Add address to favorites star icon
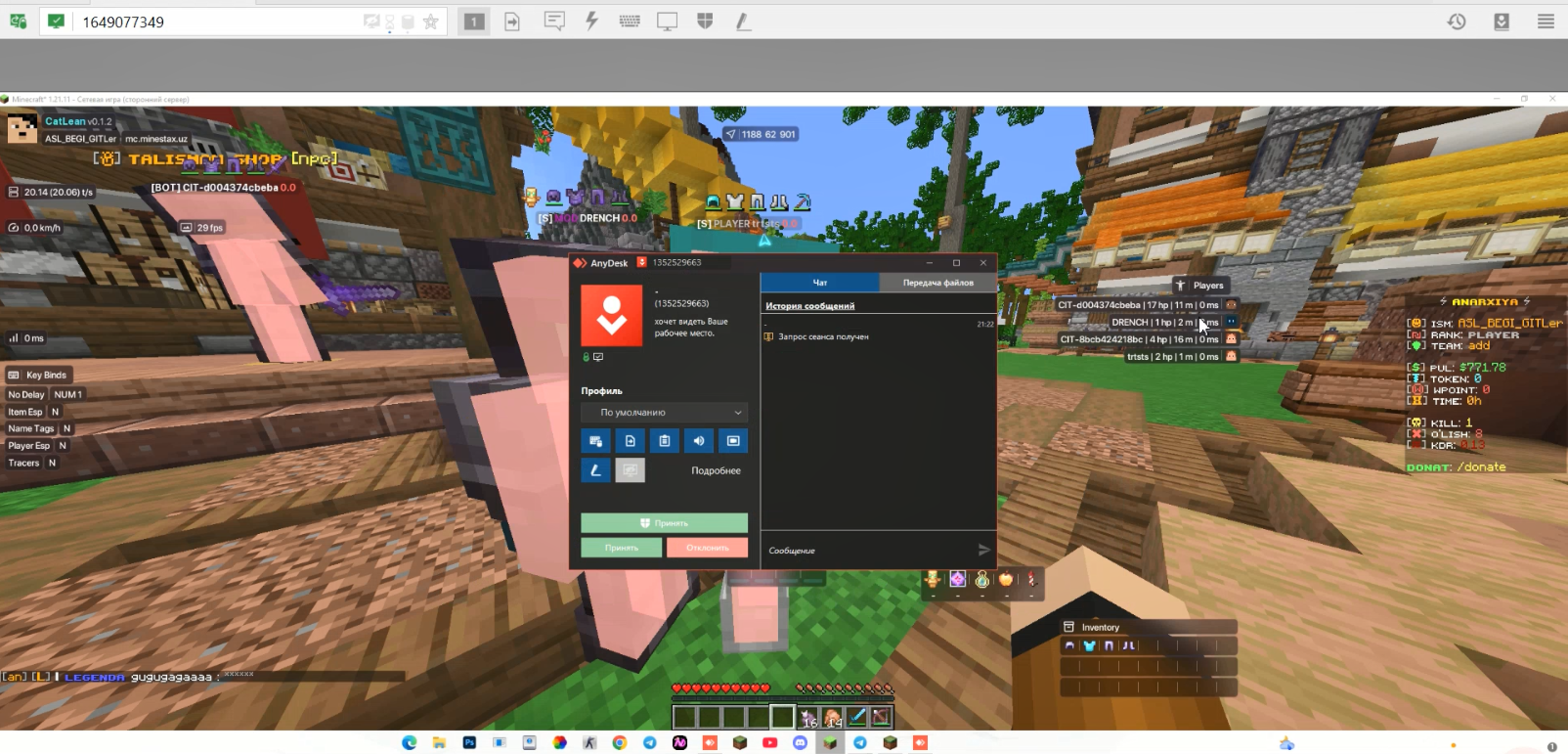 (x=430, y=22)
